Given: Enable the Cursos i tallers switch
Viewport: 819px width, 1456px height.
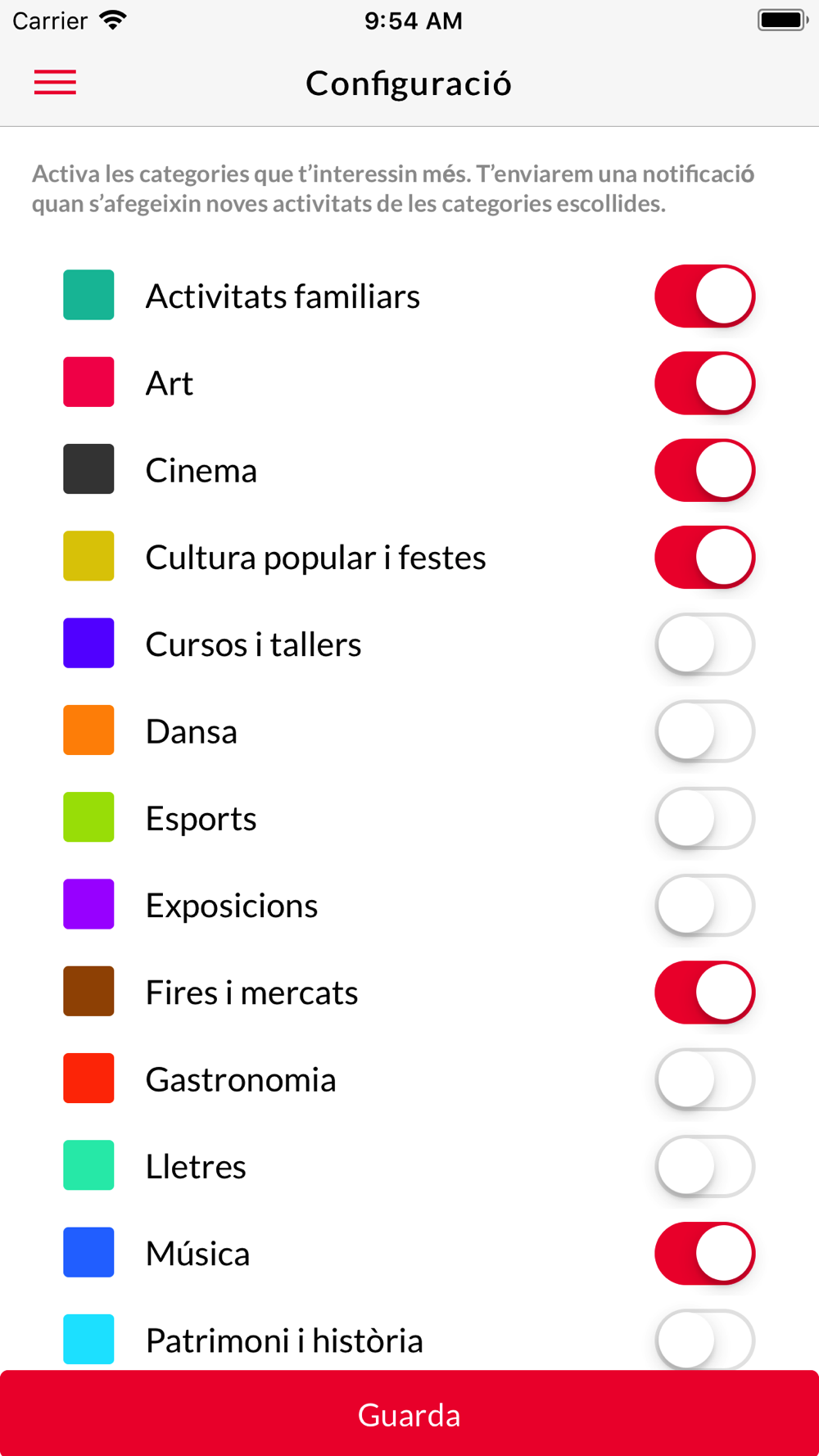Looking at the screenshot, I should point(704,644).
